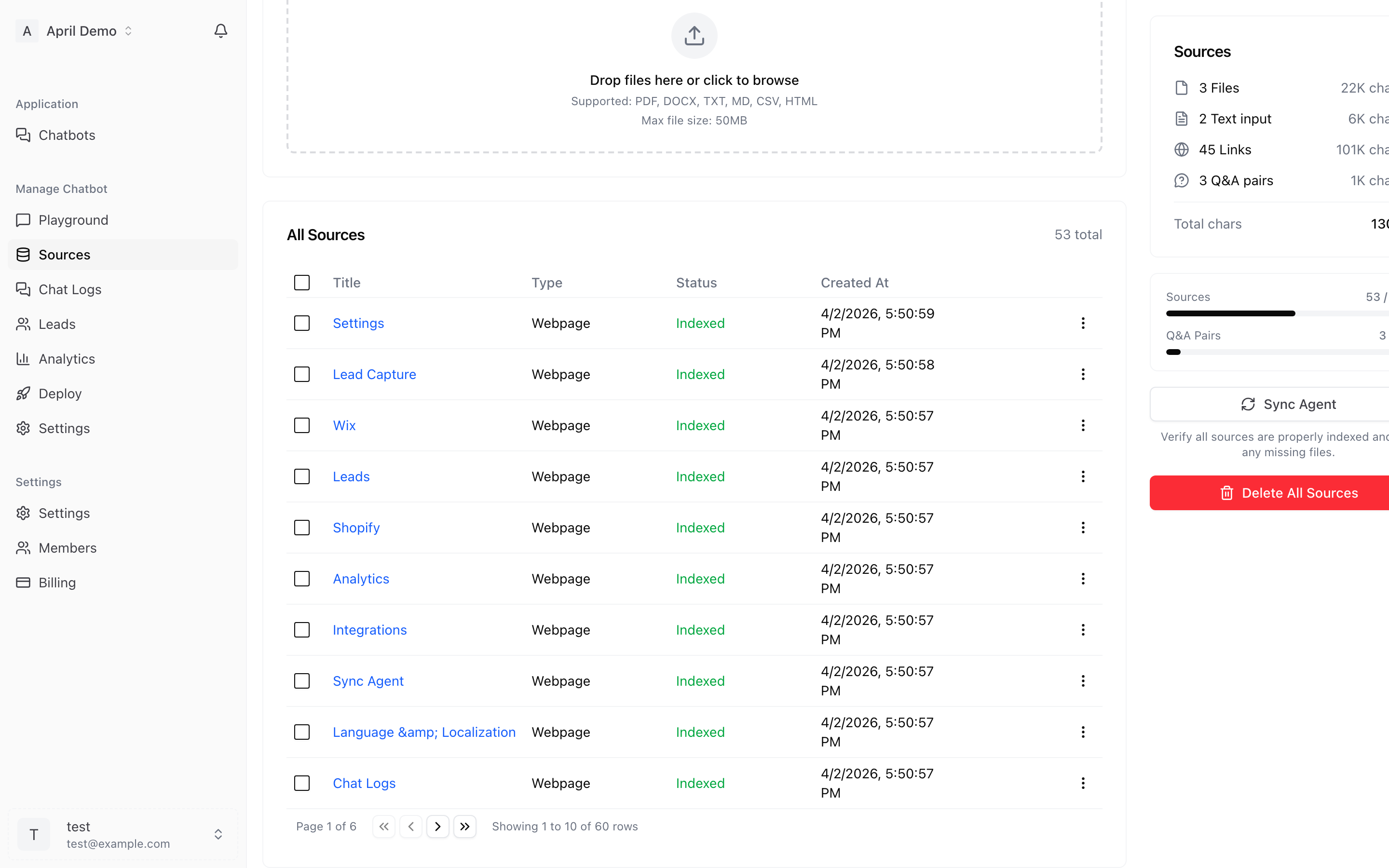Open Members in the sidebar
The image size is (1389, 868).
123,548
